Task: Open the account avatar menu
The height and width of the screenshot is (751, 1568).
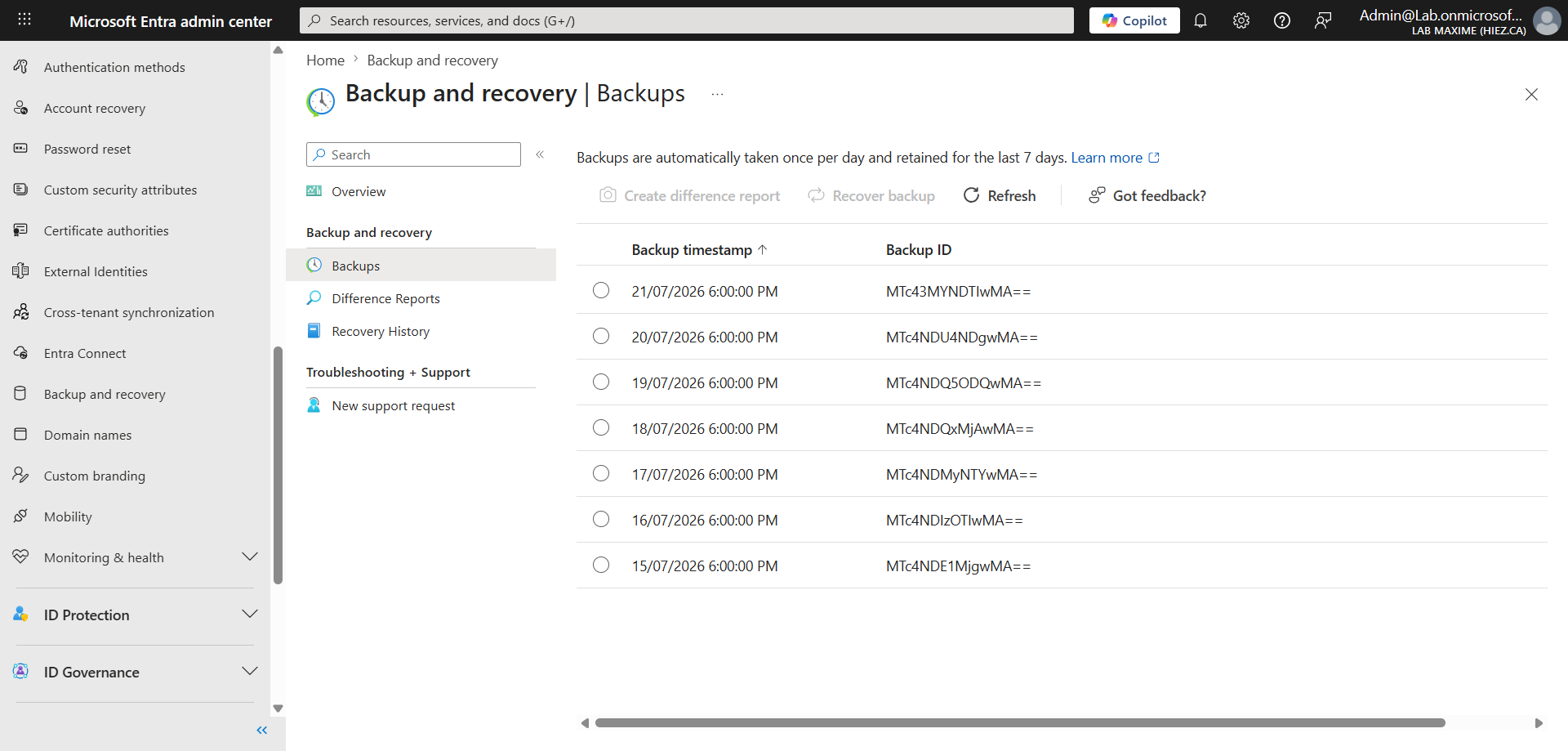Action: click(x=1547, y=20)
